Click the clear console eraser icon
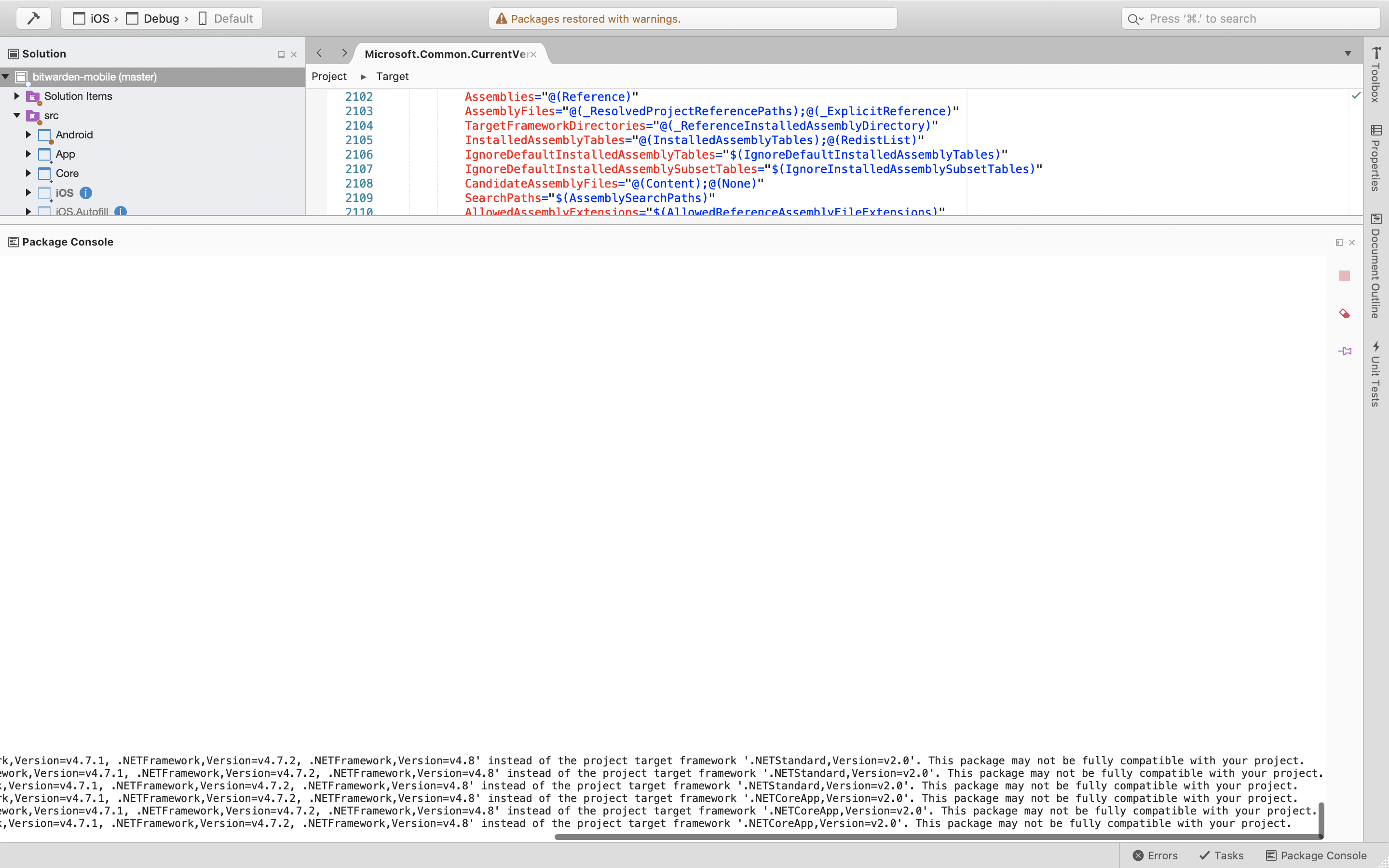The image size is (1389, 868). (1344, 313)
